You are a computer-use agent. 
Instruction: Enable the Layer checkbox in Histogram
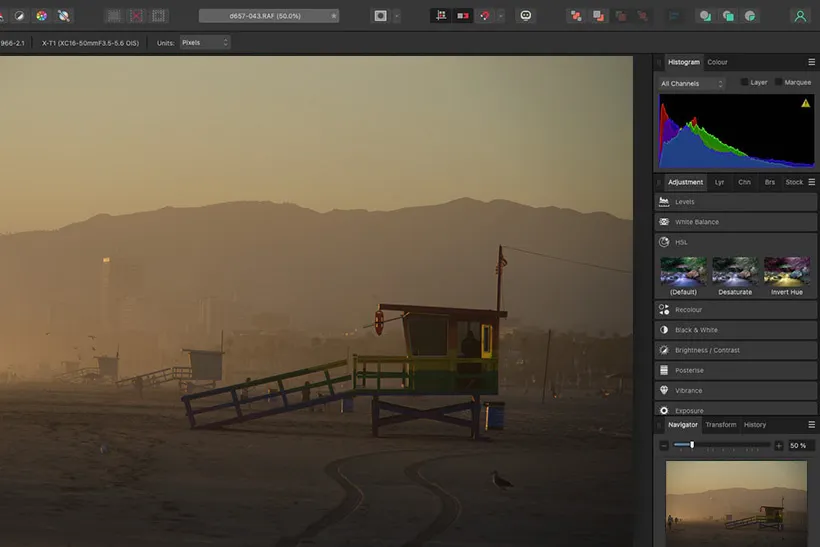(744, 82)
